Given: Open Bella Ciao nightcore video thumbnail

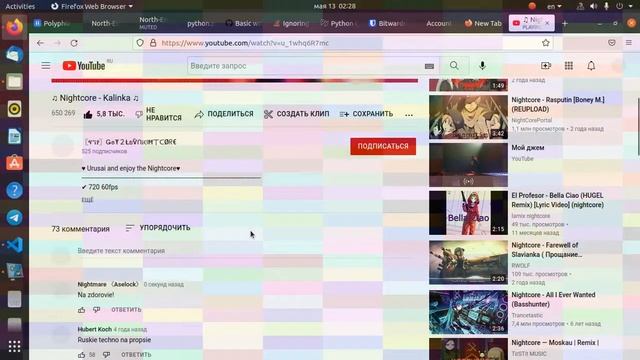Looking at the screenshot, I should (468, 213).
